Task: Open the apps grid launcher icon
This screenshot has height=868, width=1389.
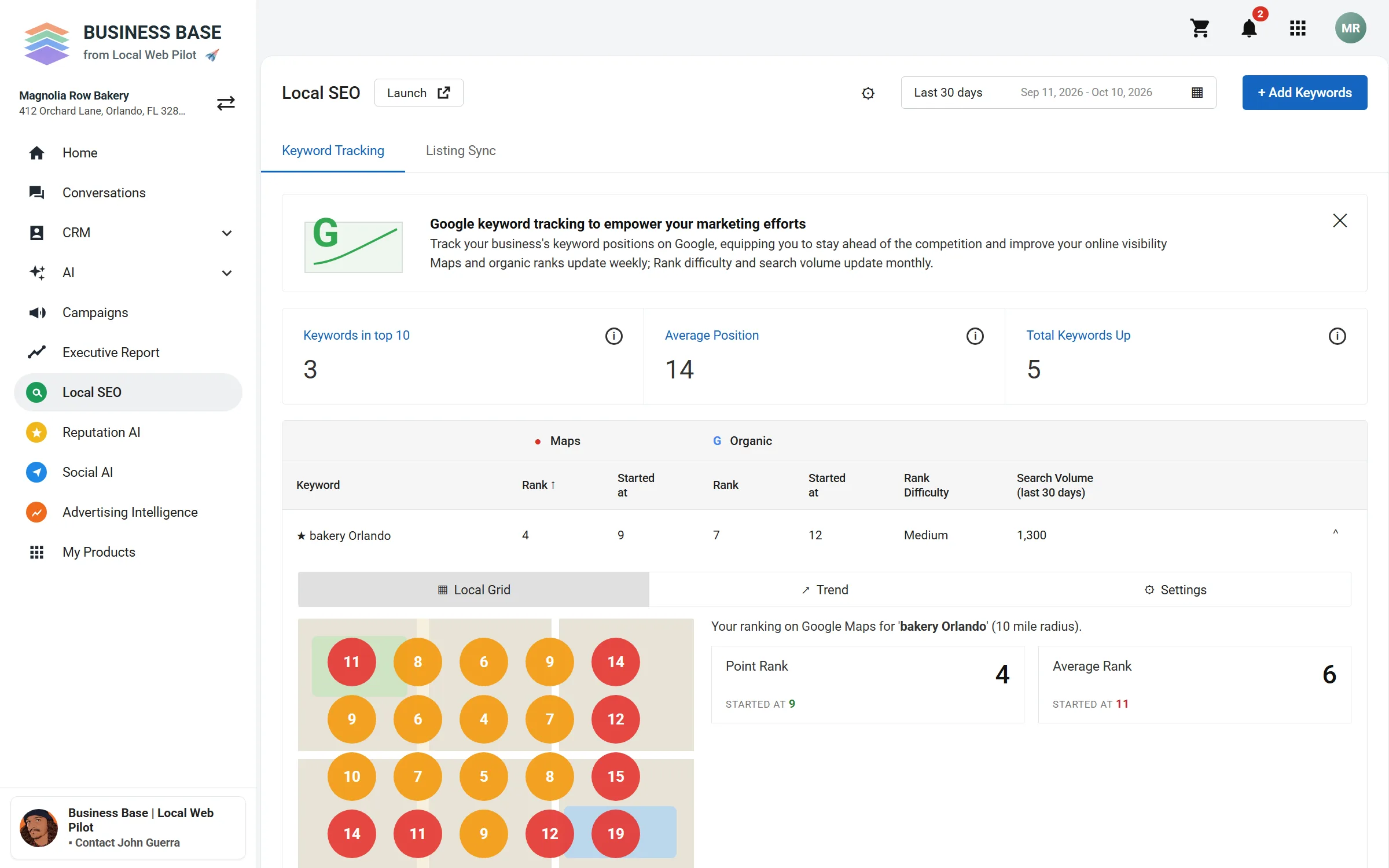Action: [x=1298, y=28]
